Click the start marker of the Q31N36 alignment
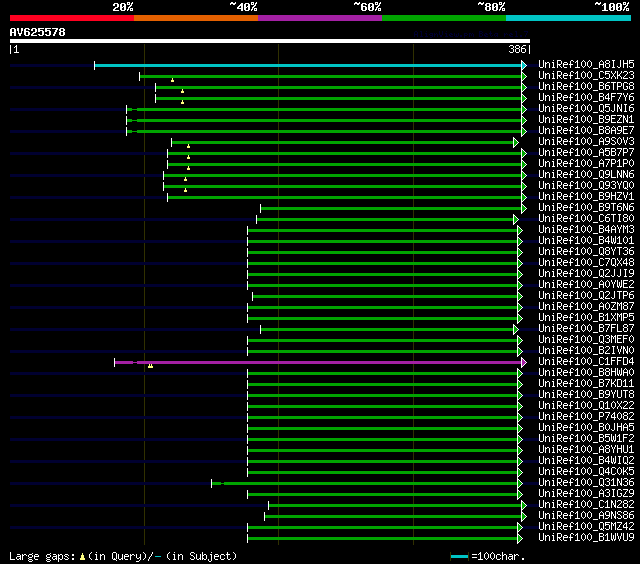The width and height of the screenshot is (640, 564). [x=211, y=483]
